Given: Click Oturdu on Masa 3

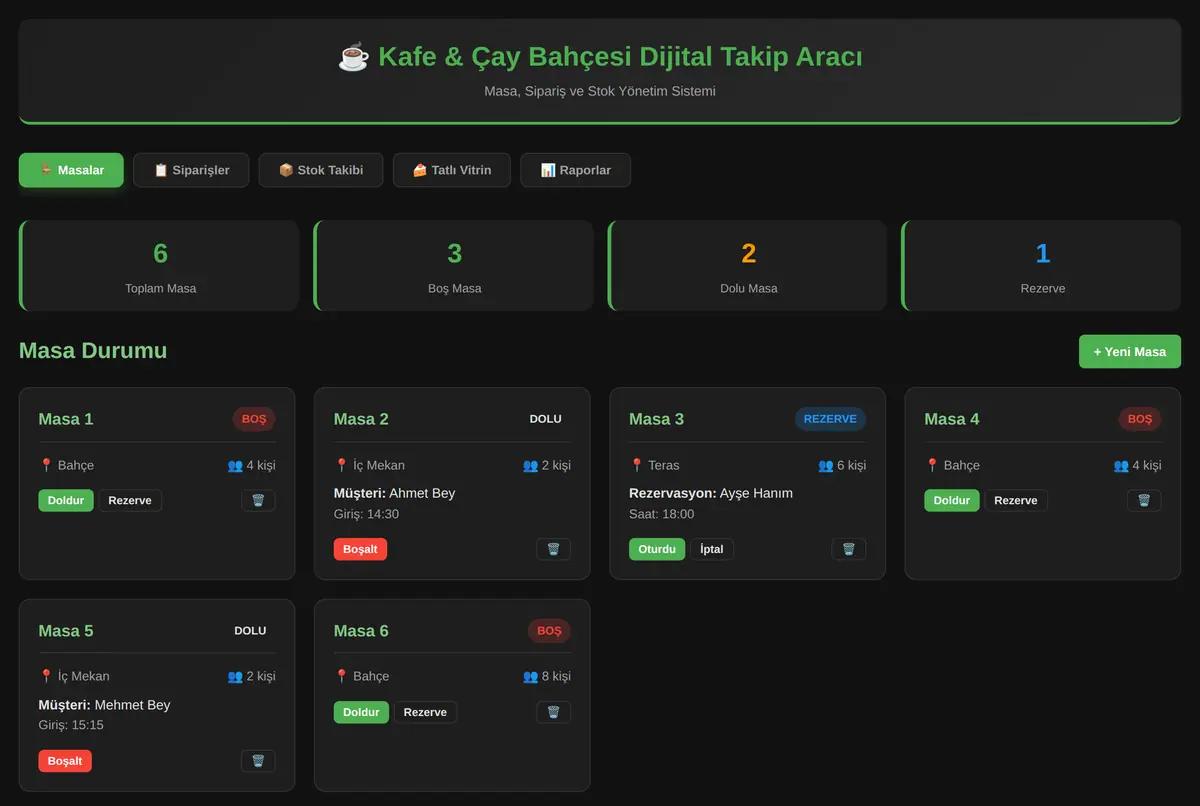Looking at the screenshot, I should coord(657,549).
